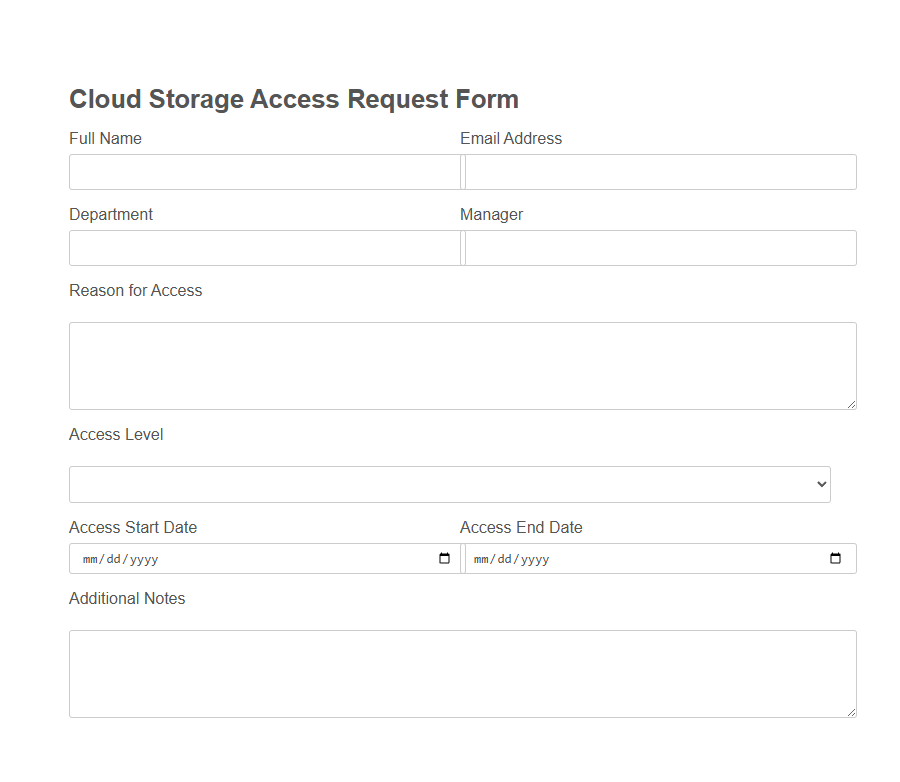
Task: Open the Access Start Date calendar picker icon
Action: [444, 559]
